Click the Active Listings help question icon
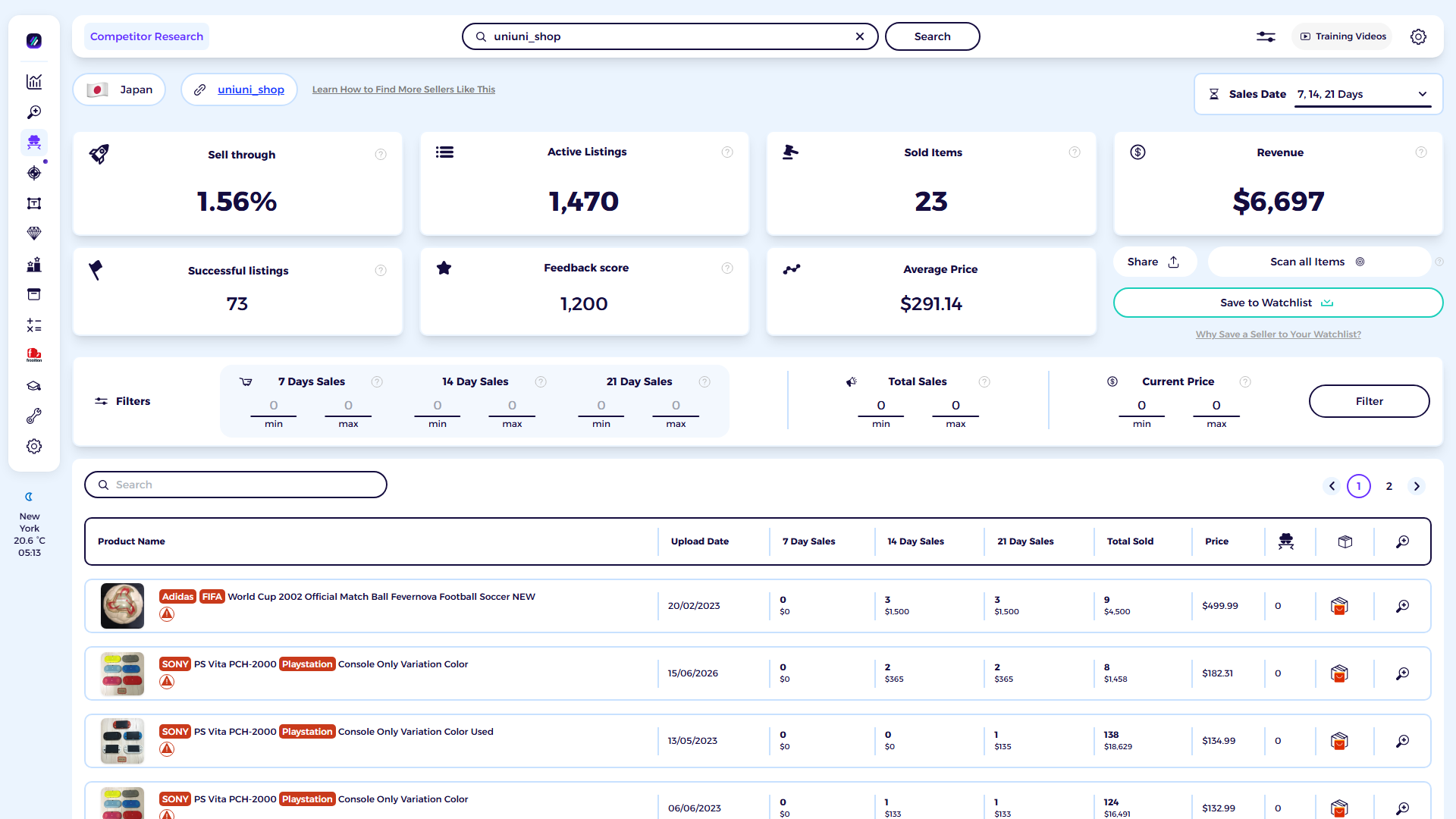1456x819 pixels. (727, 152)
